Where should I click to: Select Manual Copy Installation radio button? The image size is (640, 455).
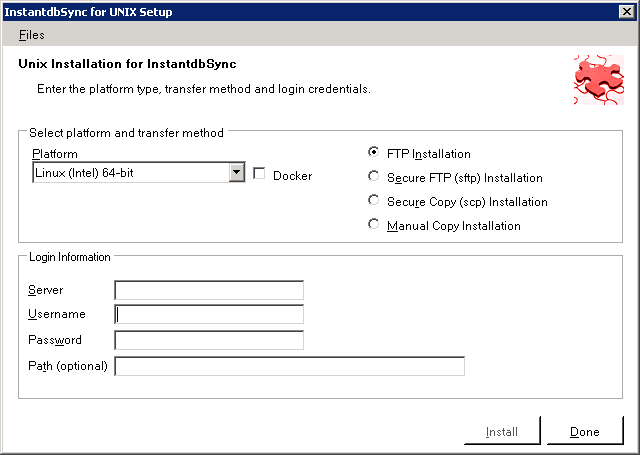point(373,224)
